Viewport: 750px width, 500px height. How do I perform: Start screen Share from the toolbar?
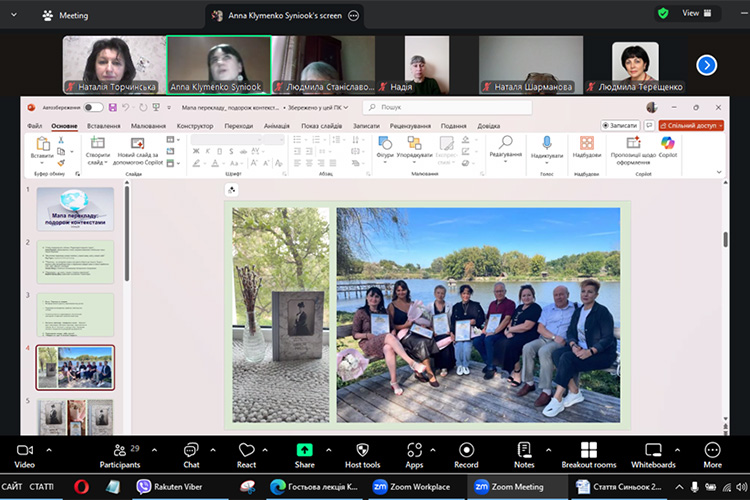point(304,450)
